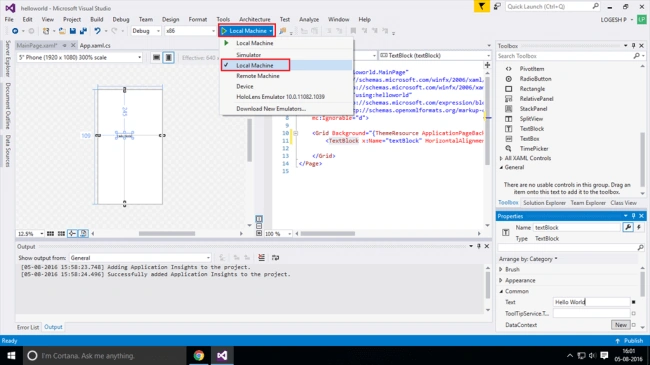Click the lightning event handlers icon
Image resolution: width=650 pixels, height=365 pixels.
coord(639,227)
